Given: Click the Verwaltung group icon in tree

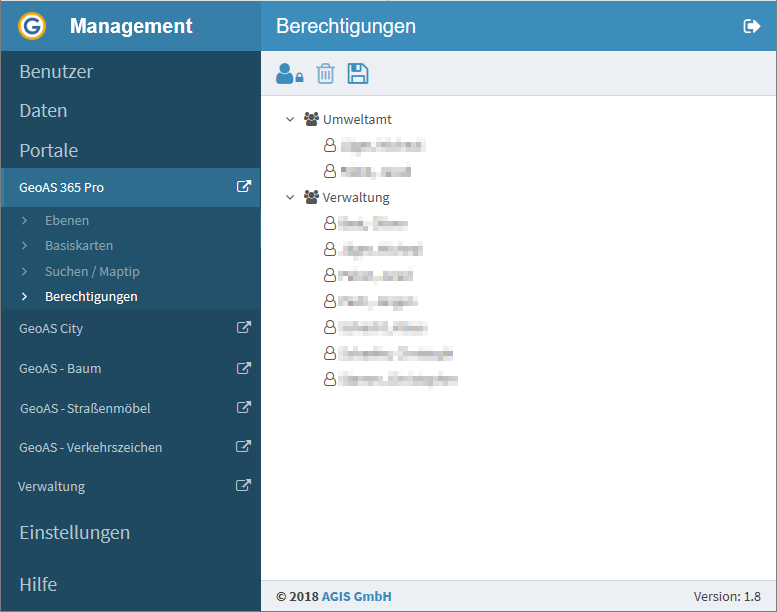Looking at the screenshot, I should (311, 197).
